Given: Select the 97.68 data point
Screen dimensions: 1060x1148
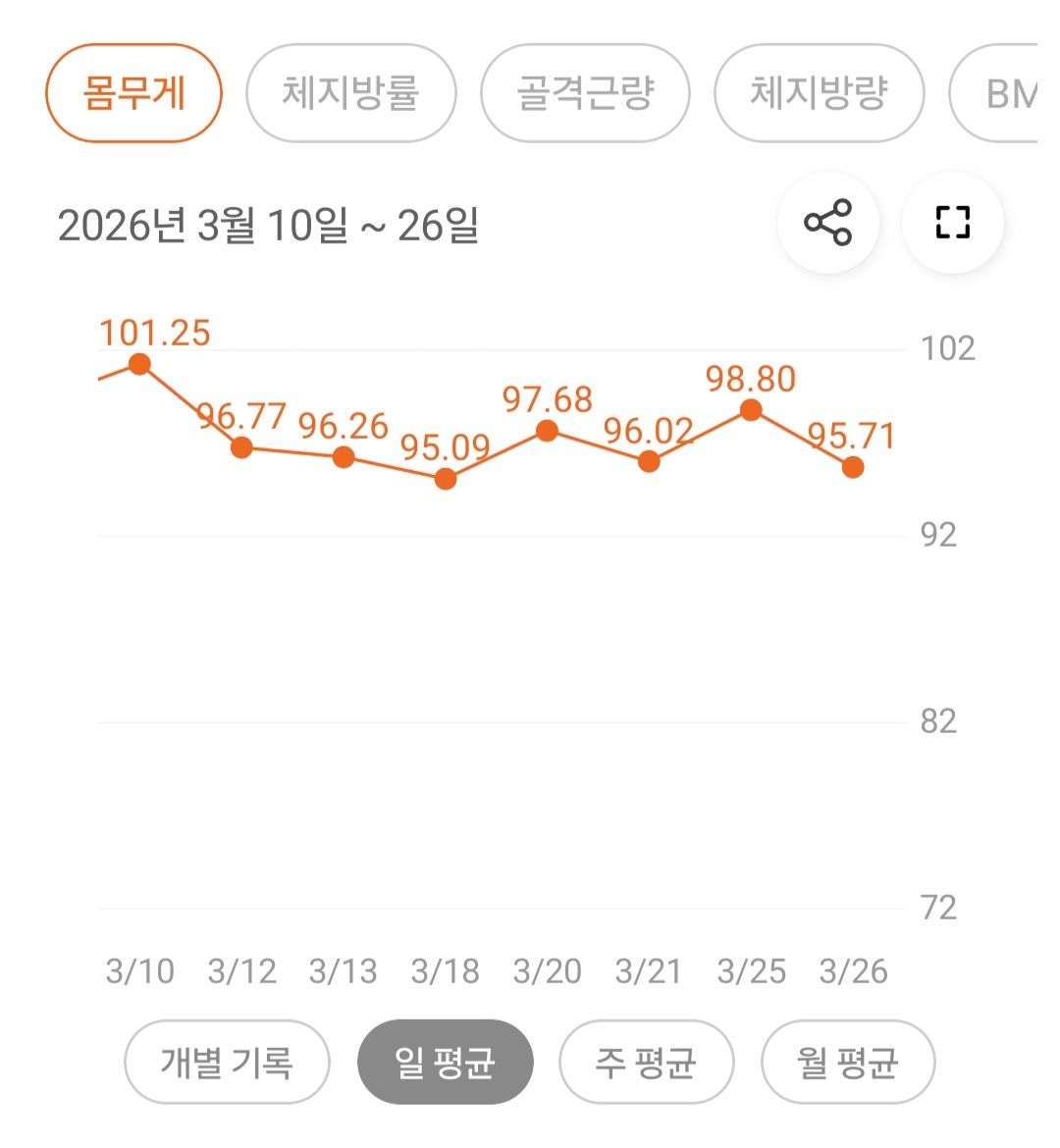Looking at the screenshot, I should [548, 431].
